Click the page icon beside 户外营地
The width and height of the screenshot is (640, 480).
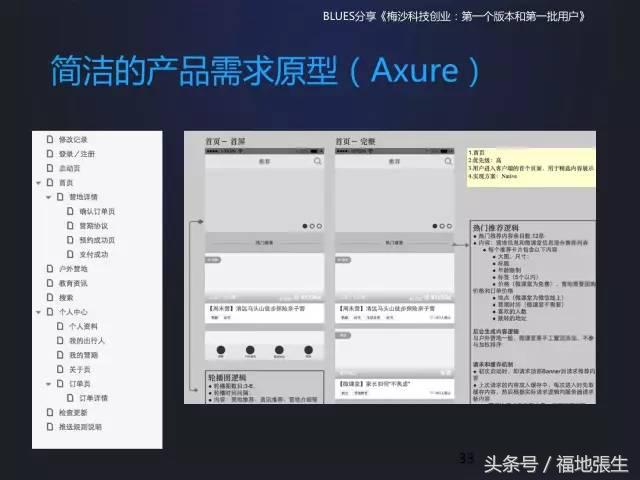50,269
